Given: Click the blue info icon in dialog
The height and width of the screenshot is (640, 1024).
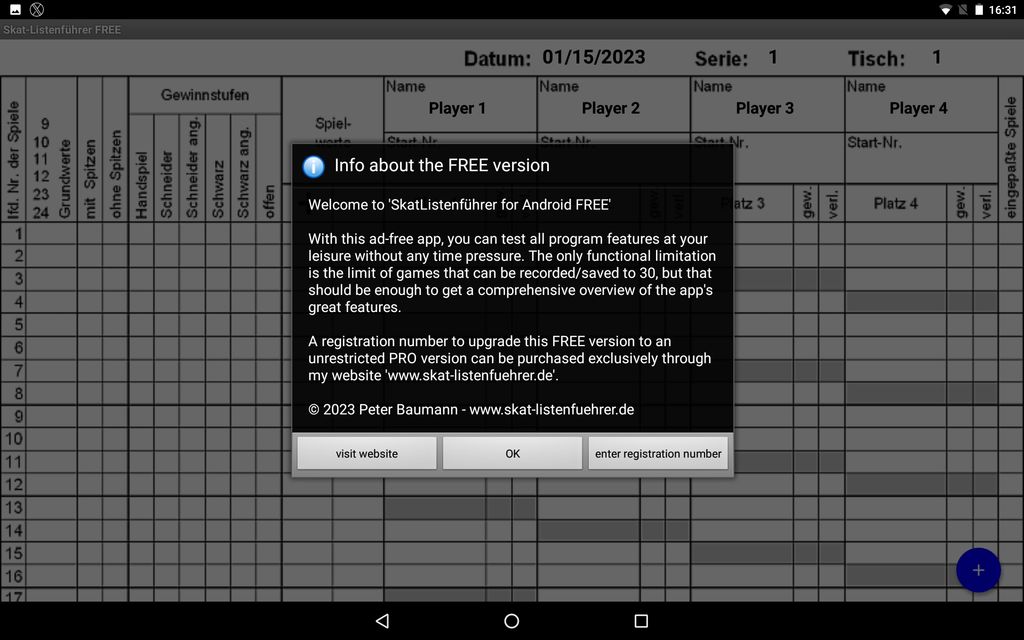Looking at the screenshot, I should (x=313, y=166).
